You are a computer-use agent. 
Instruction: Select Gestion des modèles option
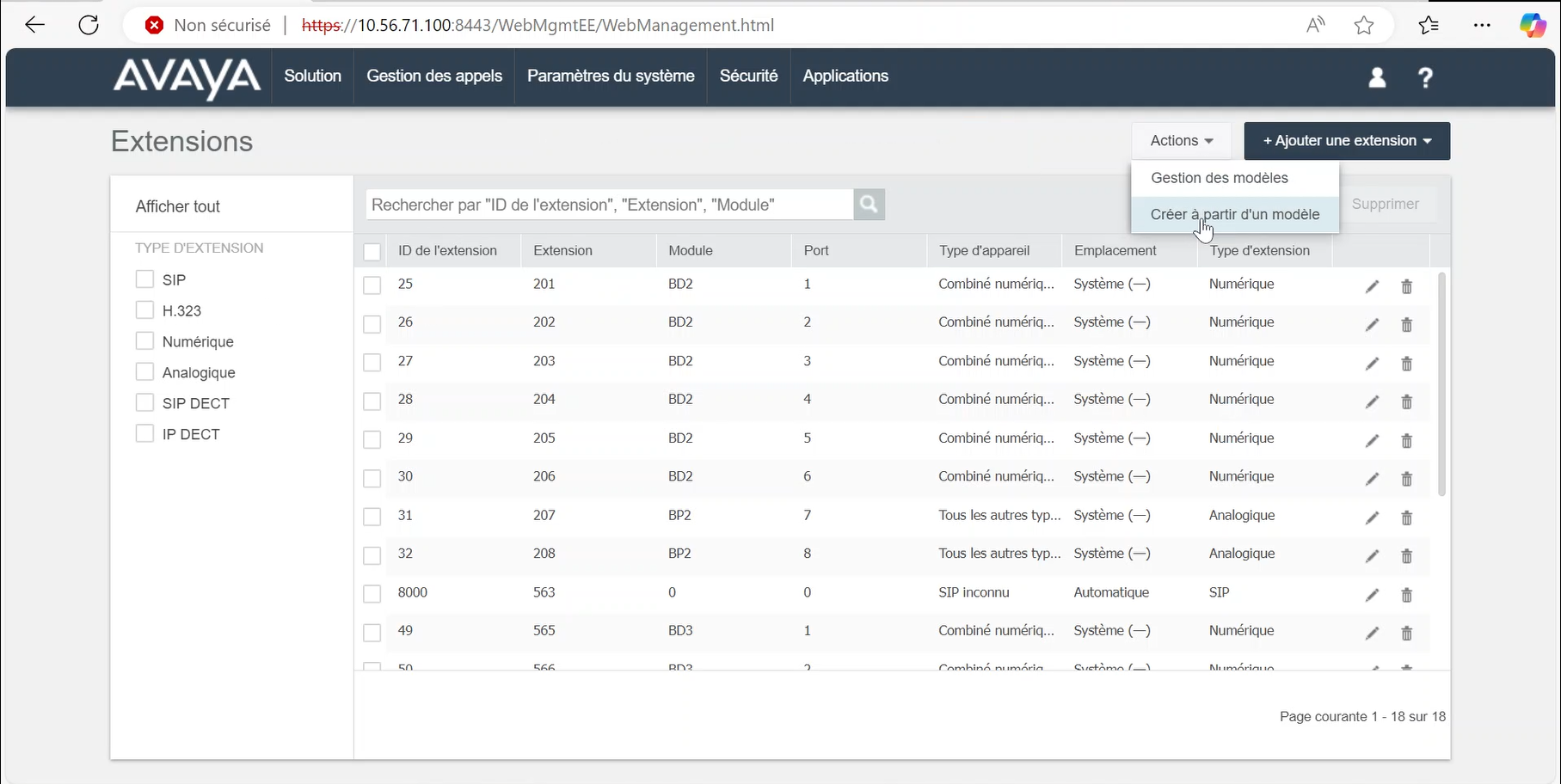(x=1219, y=178)
